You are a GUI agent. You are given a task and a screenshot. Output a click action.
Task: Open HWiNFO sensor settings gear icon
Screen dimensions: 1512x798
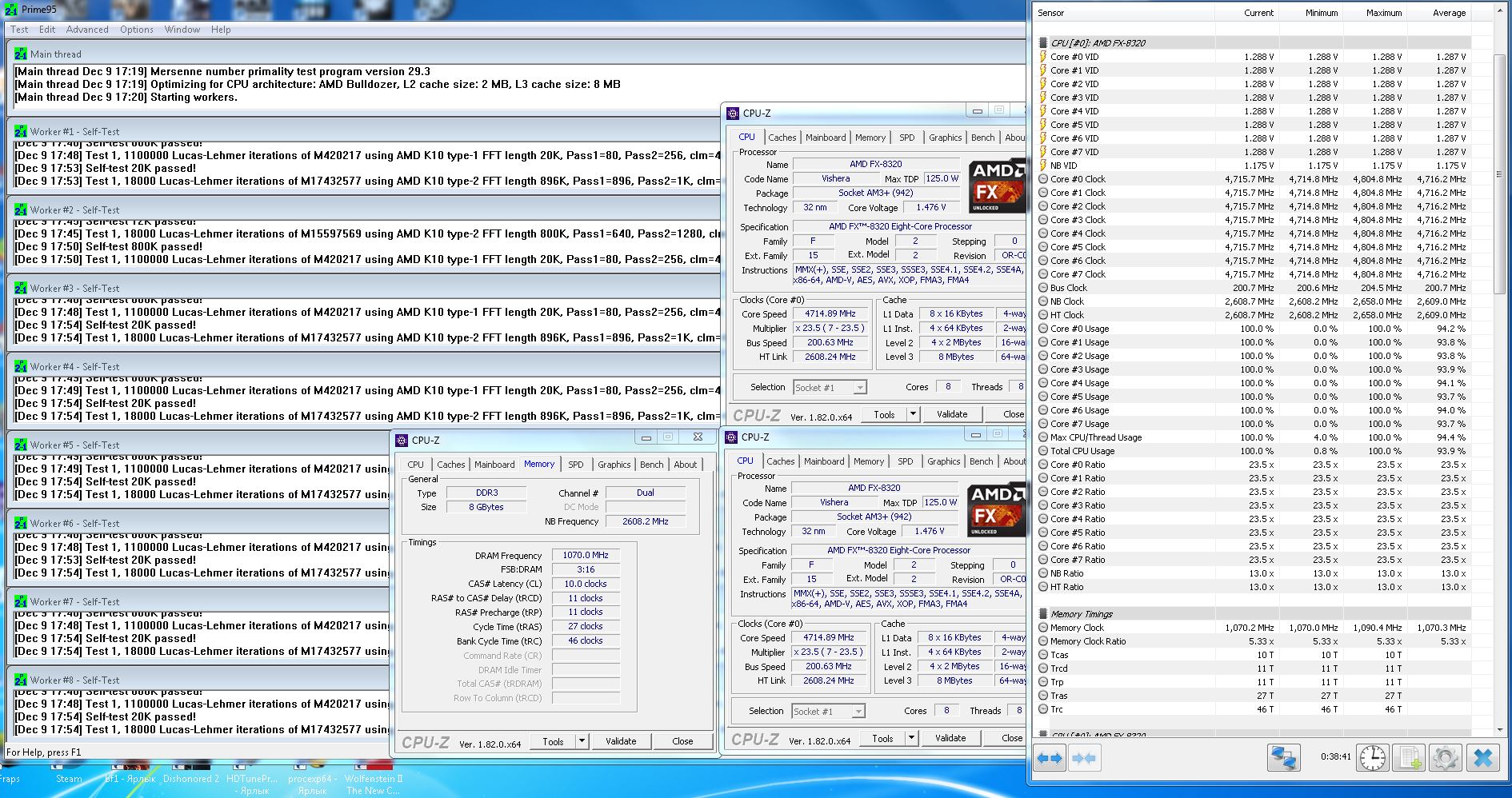(x=1445, y=757)
